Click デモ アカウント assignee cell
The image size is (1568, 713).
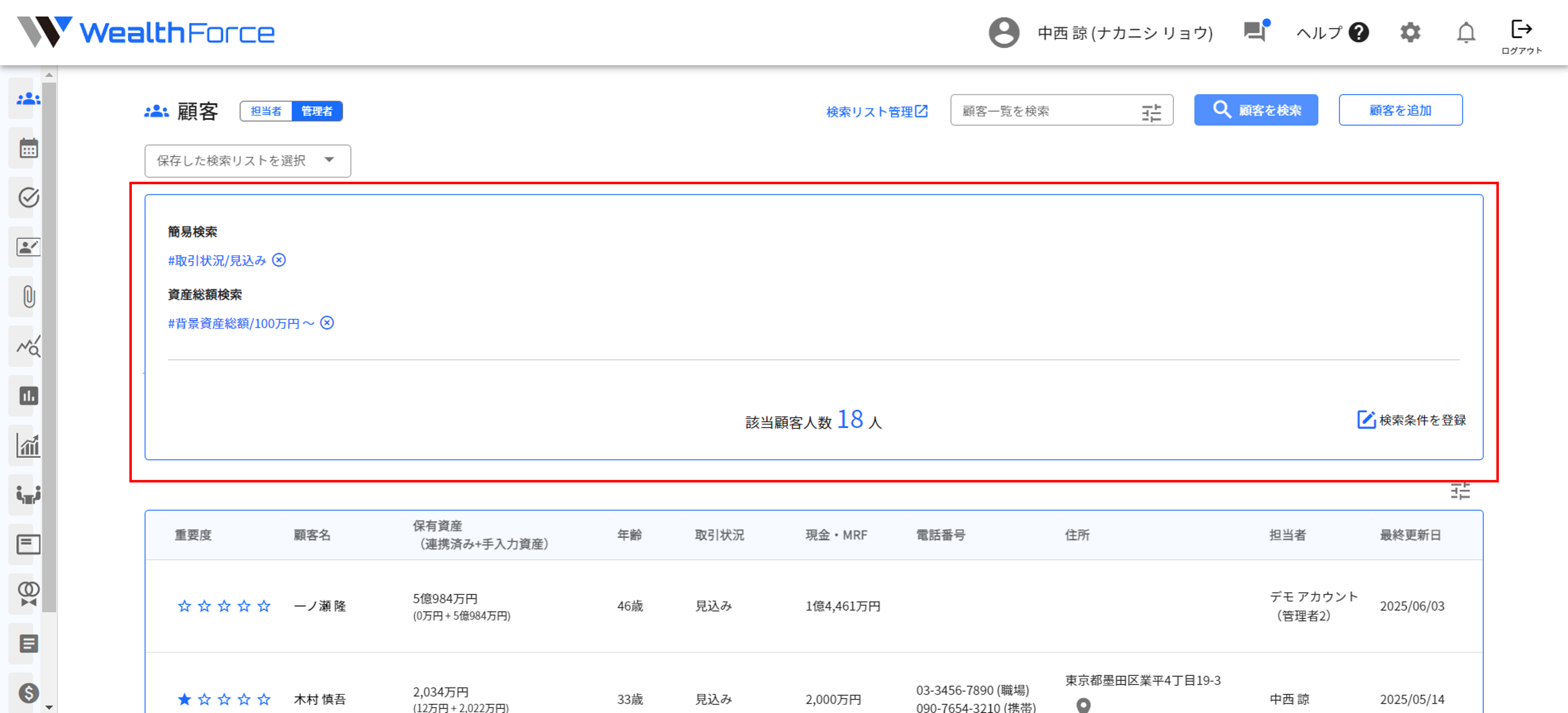point(1314,606)
